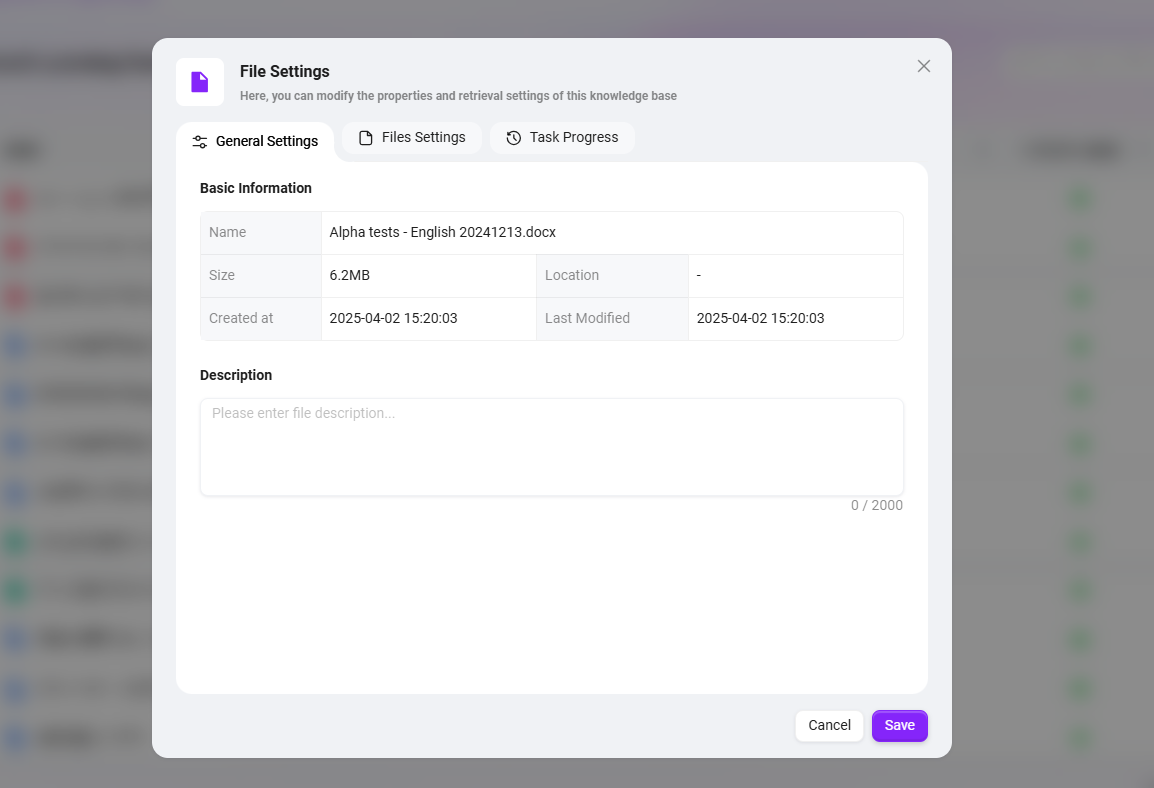Viewport: 1154px width, 788px height.
Task: Click the Description section heading
Action: [x=236, y=375]
